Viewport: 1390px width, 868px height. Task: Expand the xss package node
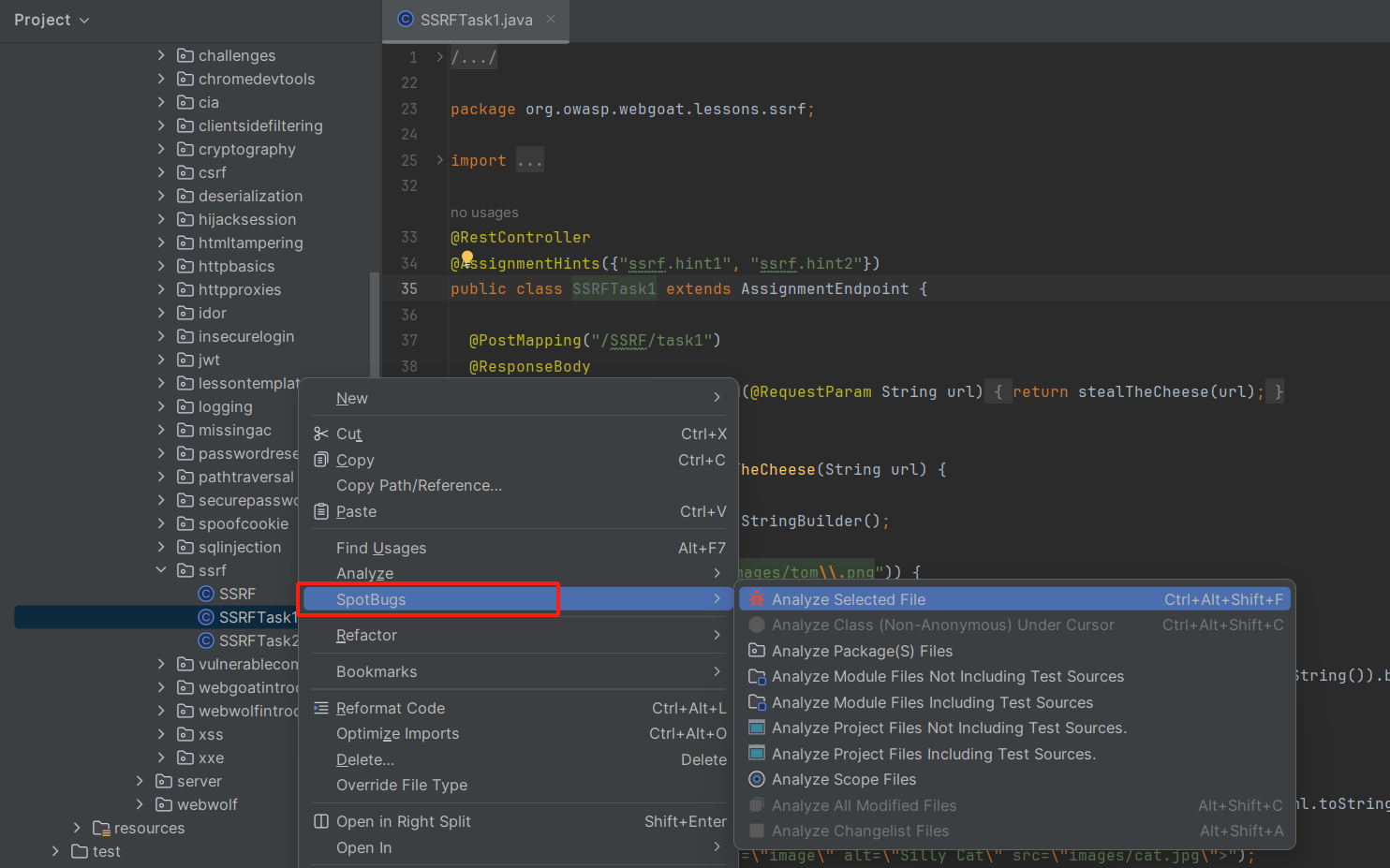pyautogui.click(x=161, y=734)
